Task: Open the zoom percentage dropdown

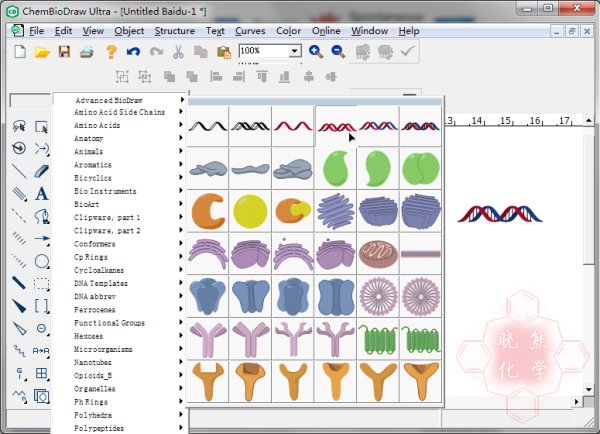Action: click(295, 51)
